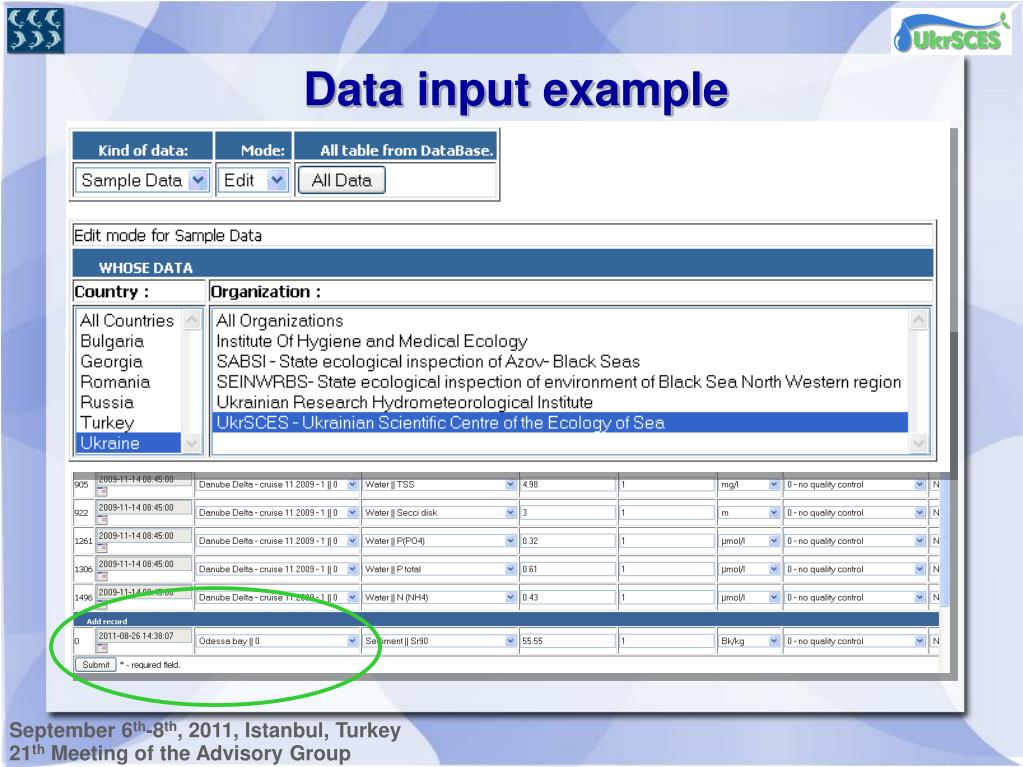This screenshot has height=767, width=1023.
Task: Select Romania in Country list
Action: (x=127, y=382)
